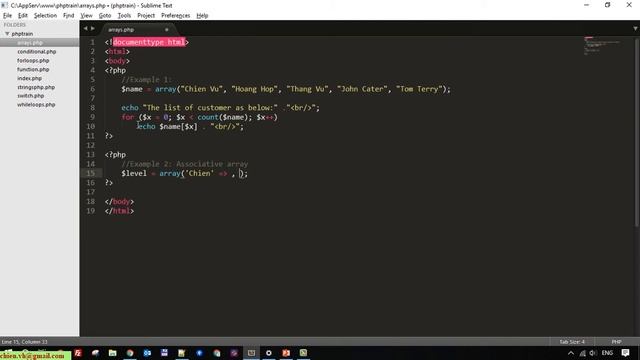The width and height of the screenshot is (640, 360).
Task: Click the network signal tray icon
Action: [x=582, y=353]
